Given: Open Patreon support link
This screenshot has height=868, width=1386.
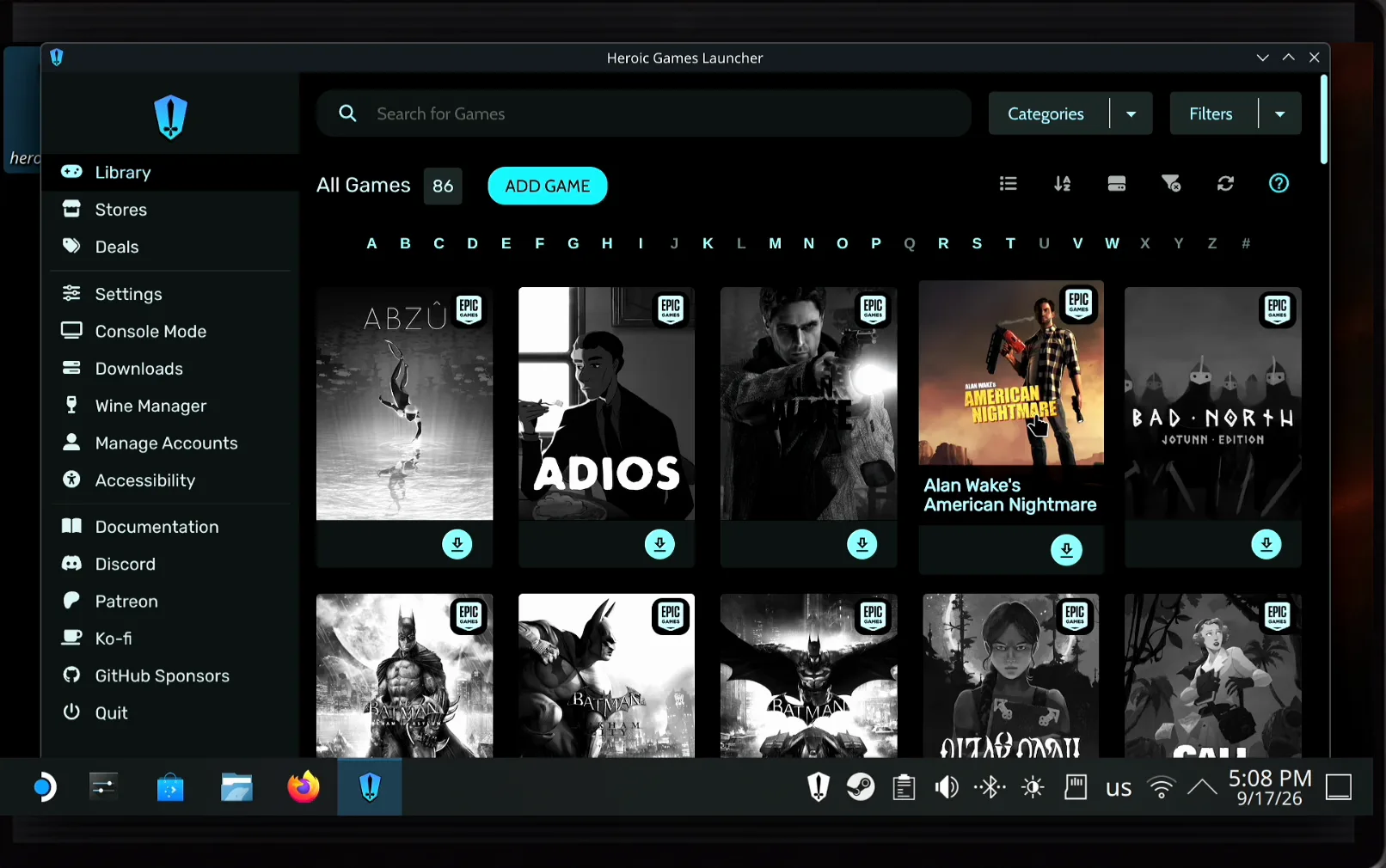Looking at the screenshot, I should click(170, 601).
